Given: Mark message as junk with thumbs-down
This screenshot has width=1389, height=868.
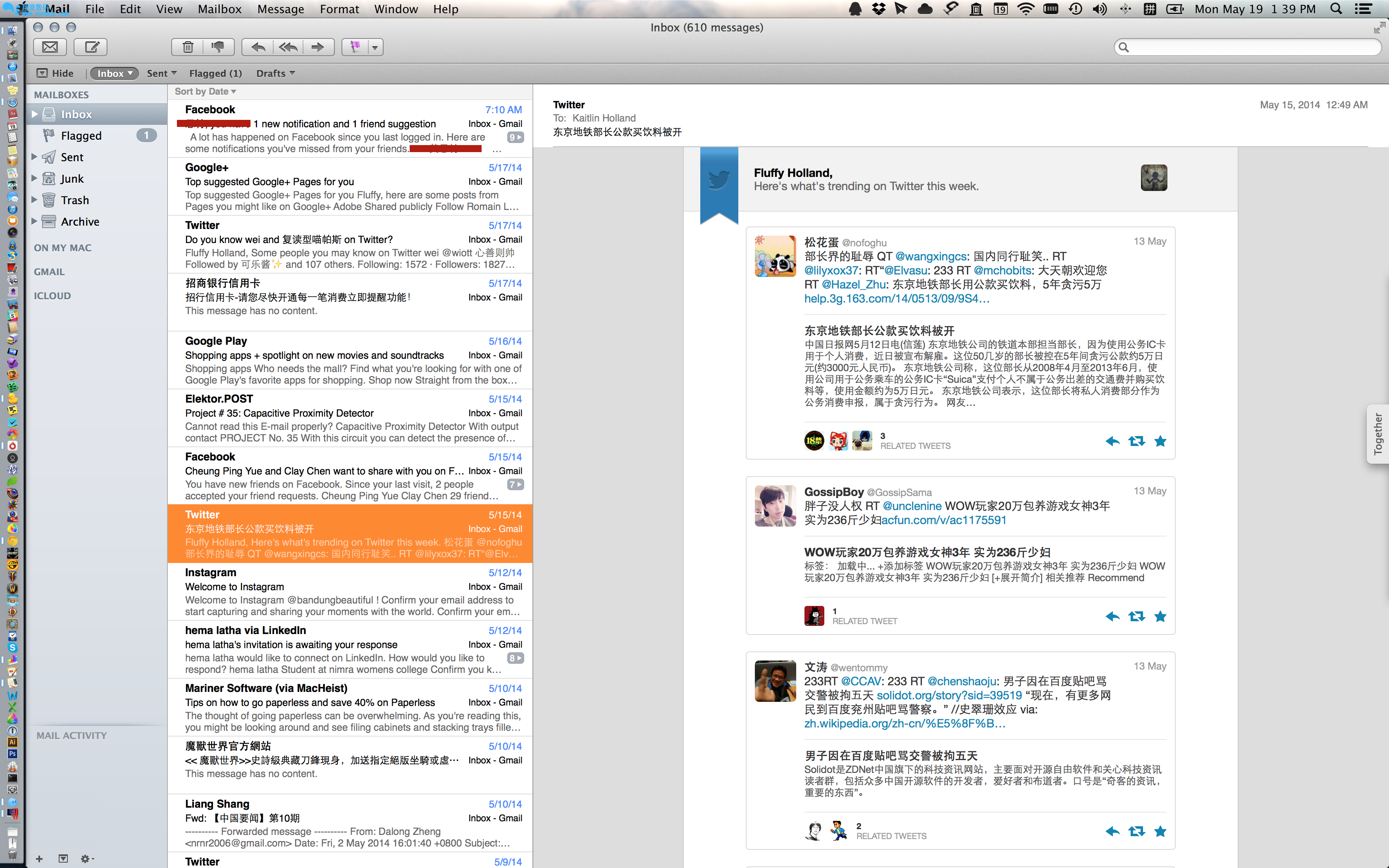Looking at the screenshot, I should tap(218, 47).
